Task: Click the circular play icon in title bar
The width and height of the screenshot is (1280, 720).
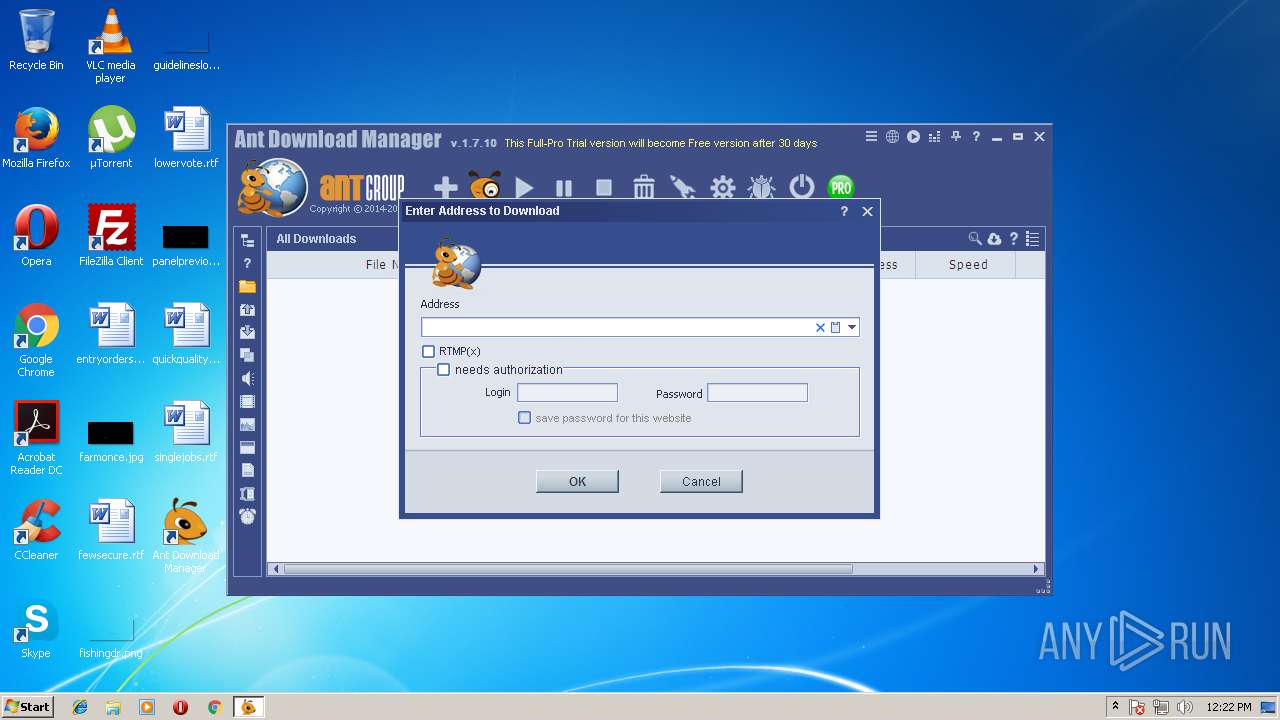Action: pyautogui.click(x=913, y=137)
